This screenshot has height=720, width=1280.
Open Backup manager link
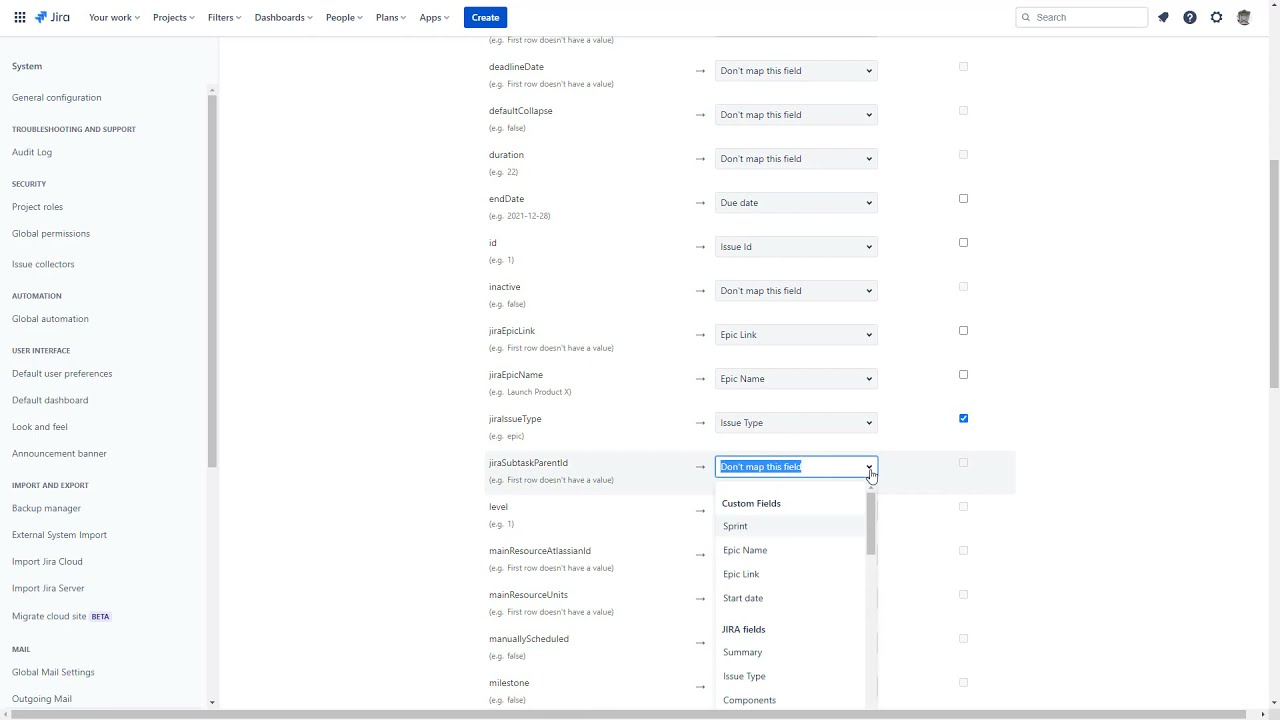point(46,508)
